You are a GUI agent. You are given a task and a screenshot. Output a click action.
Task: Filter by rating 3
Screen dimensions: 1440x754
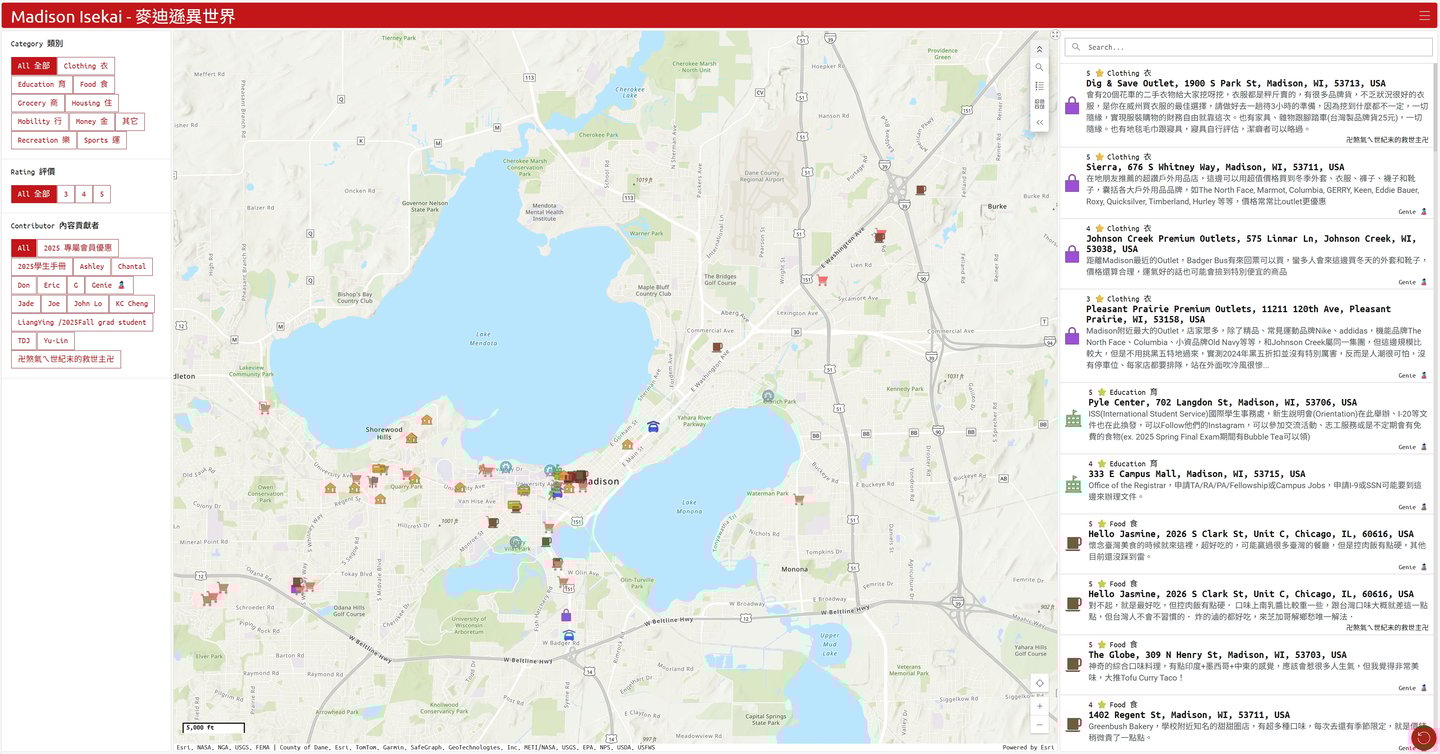coord(66,194)
